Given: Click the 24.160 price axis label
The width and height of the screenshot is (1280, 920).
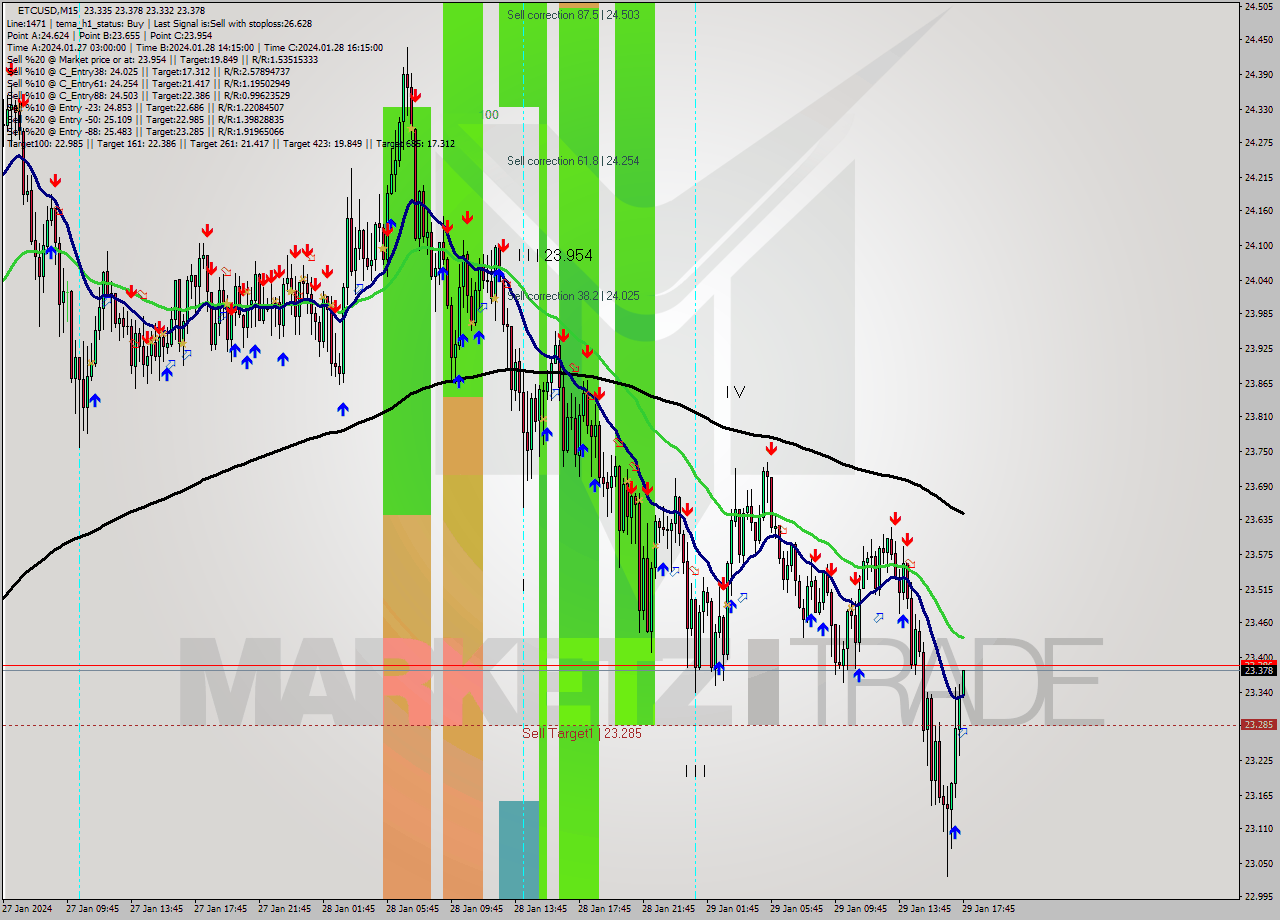Looking at the screenshot, I should [x=1258, y=211].
